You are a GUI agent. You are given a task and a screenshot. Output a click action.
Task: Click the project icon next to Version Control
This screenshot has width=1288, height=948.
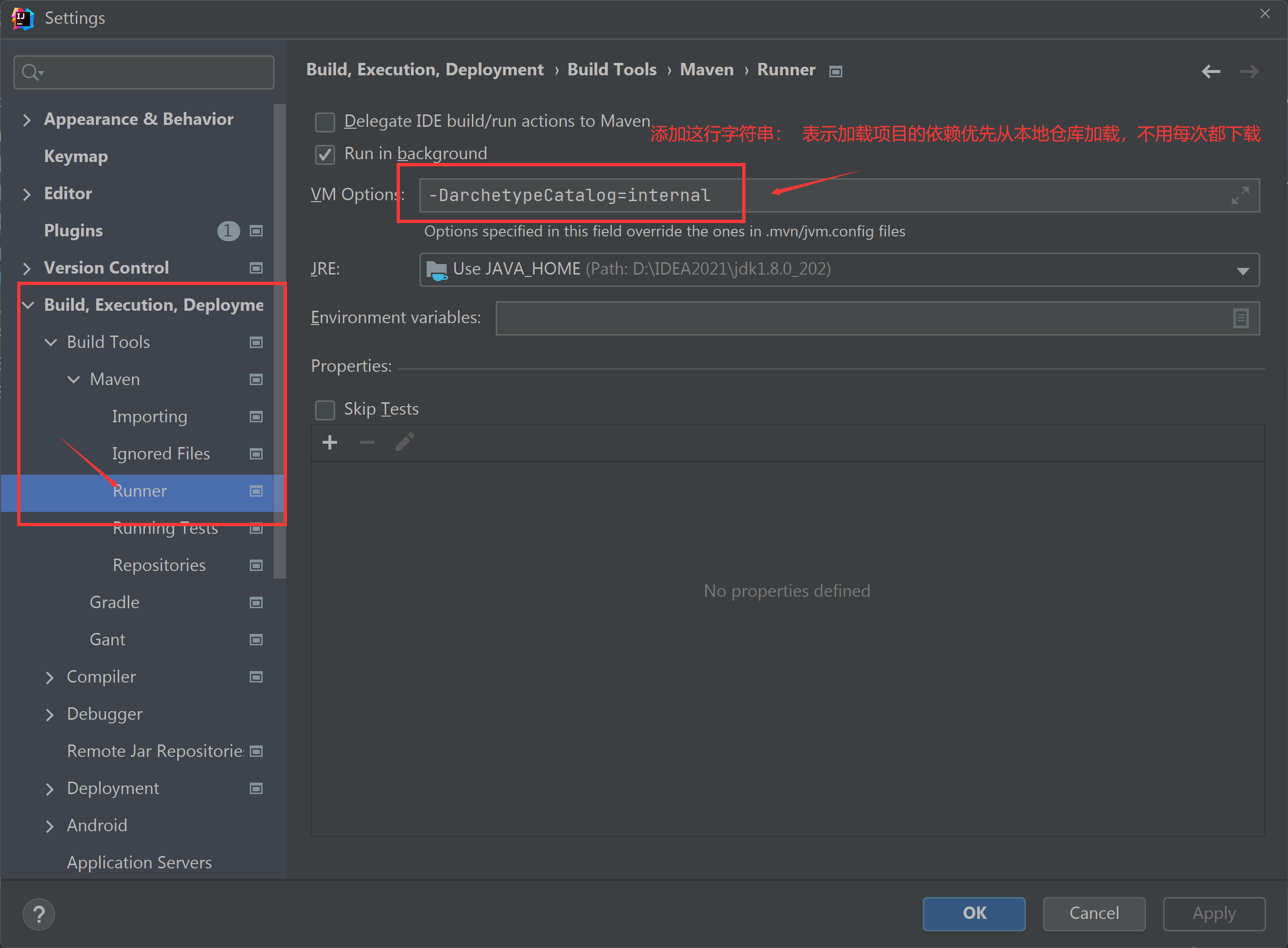click(x=256, y=268)
